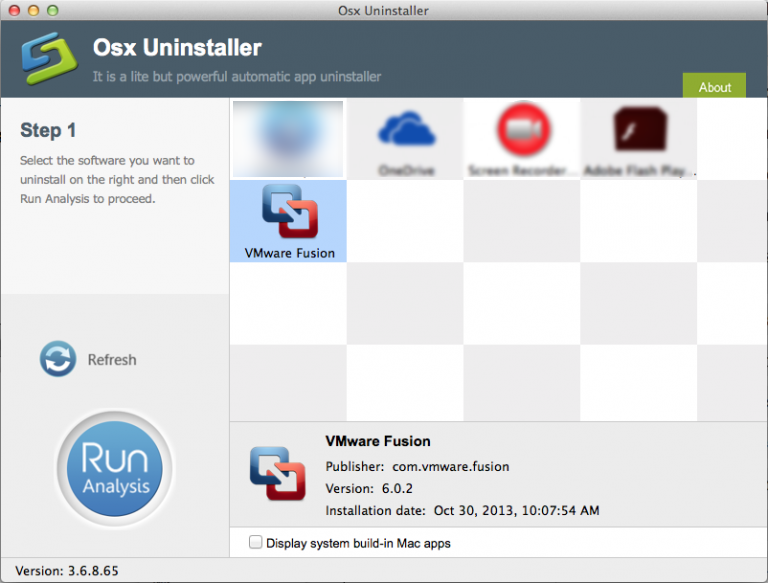The height and width of the screenshot is (583, 768).
Task: Click the Installation date text
Action: pos(462,510)
